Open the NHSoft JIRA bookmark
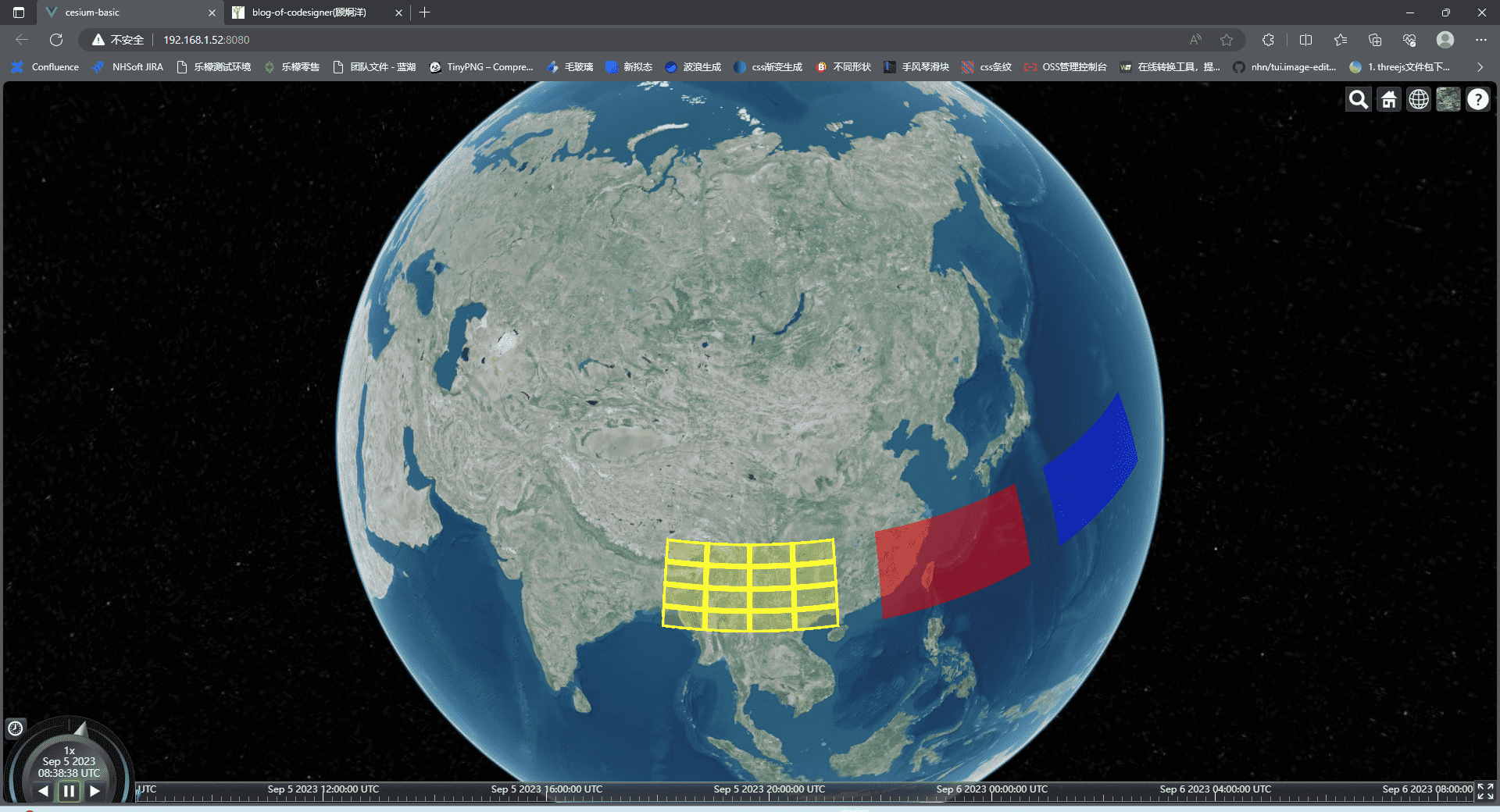 [127, 67]
